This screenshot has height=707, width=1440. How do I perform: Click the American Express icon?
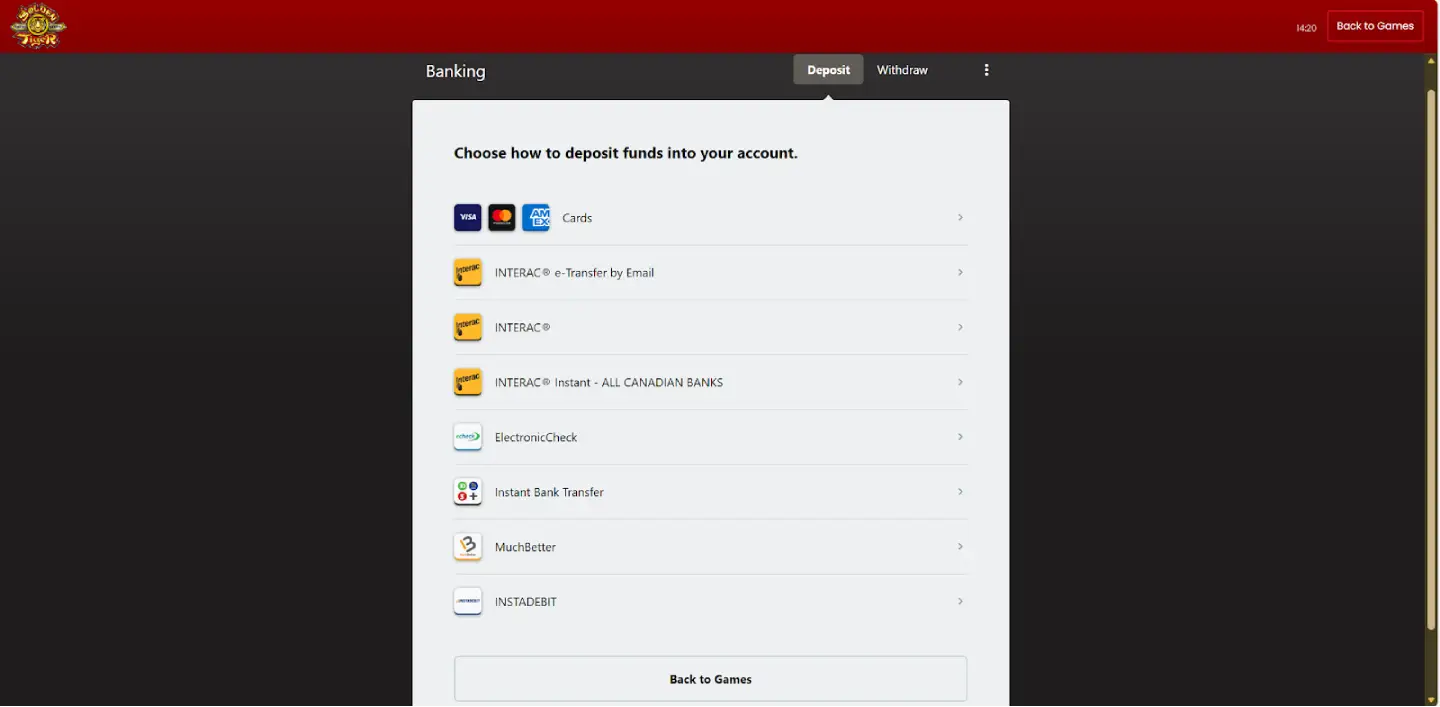point(536,217)
